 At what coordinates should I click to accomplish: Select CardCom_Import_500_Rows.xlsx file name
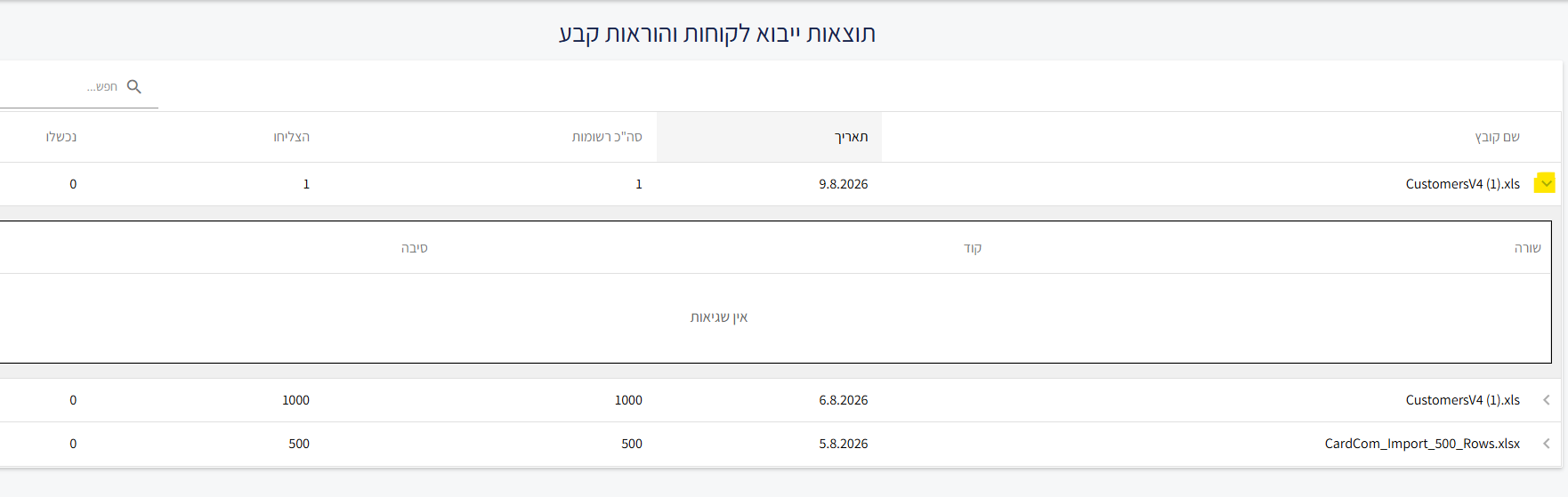pos(1422,444)
